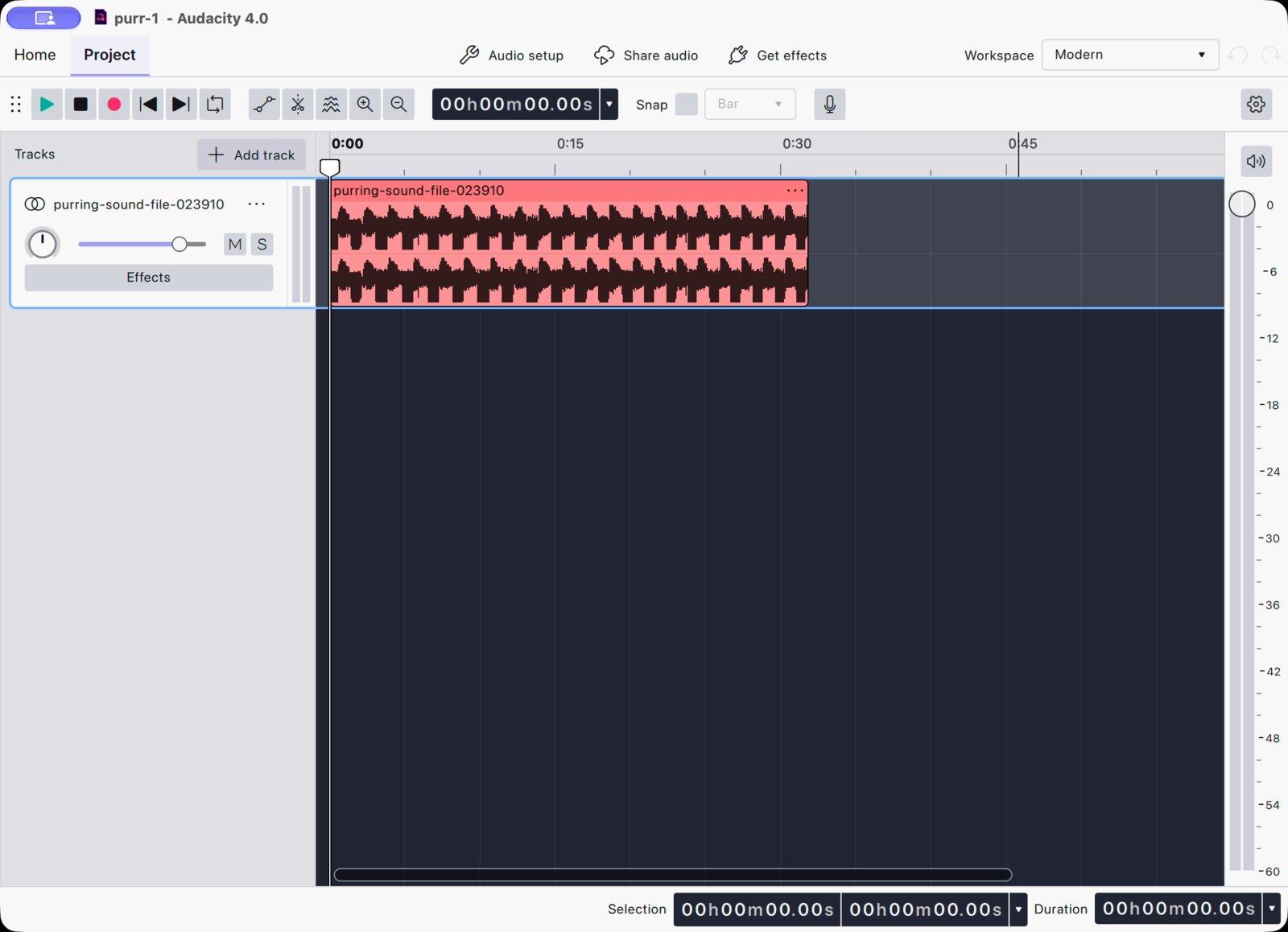Click the undo arrow
This screenshot has width=1288, height=932.
pyautogui.click(x=1238, y=55)
